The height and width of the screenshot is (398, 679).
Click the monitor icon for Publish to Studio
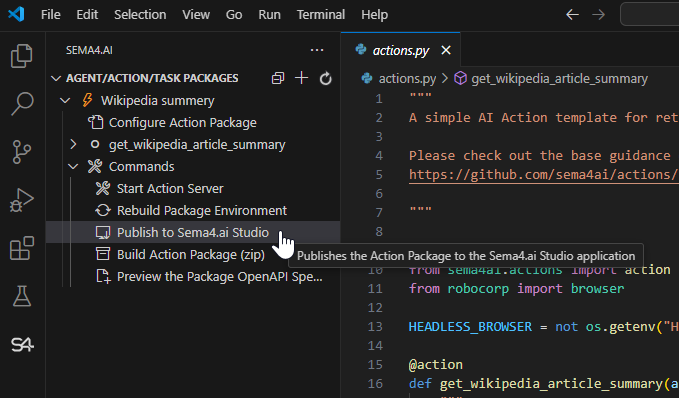pyautogui.click(x=103, y=233)
